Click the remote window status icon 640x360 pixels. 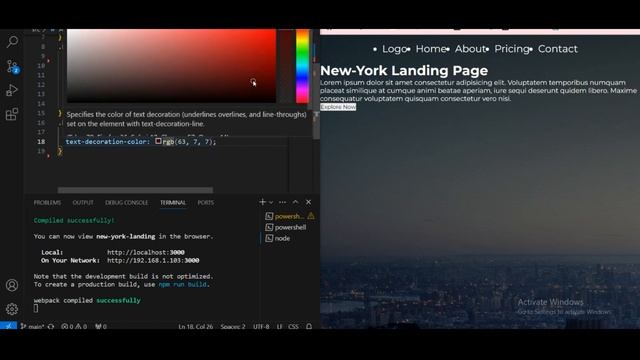click(x=8, y=326)
